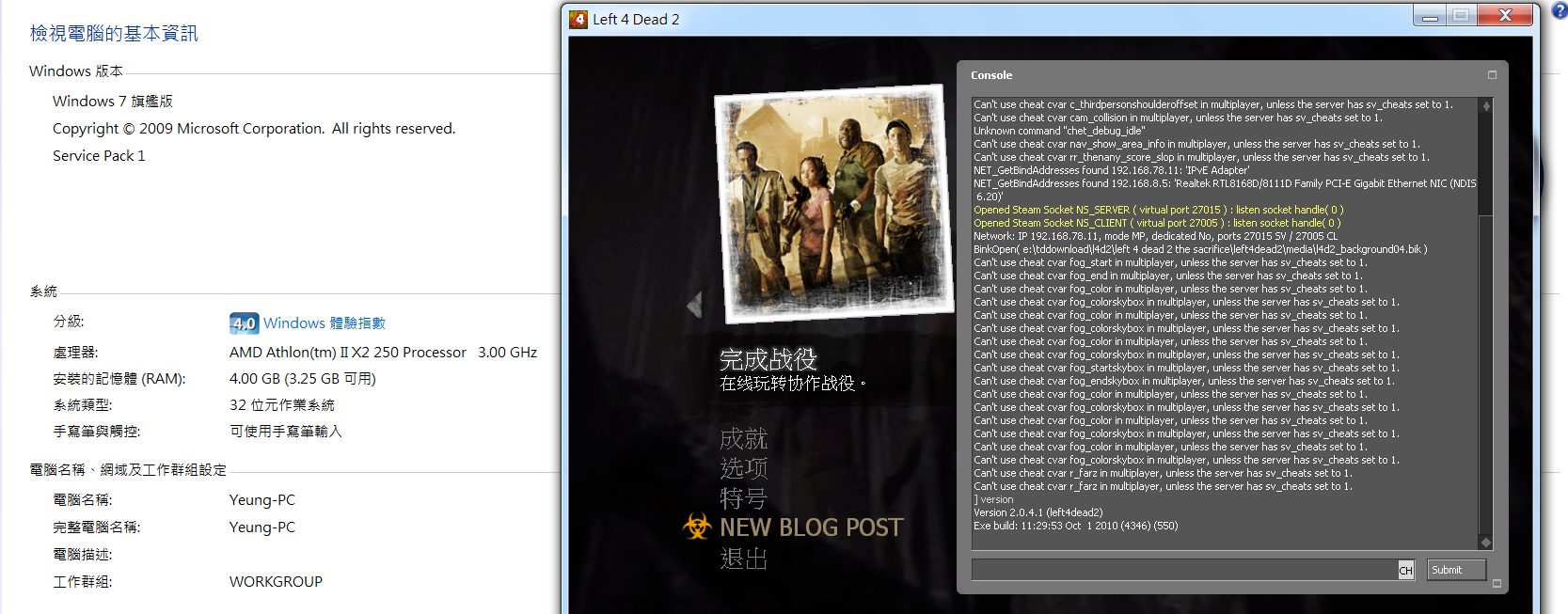Click the Left 4 Dead 2 titlebar icon
Viewport: 1568px width, 614px height.
578,19
